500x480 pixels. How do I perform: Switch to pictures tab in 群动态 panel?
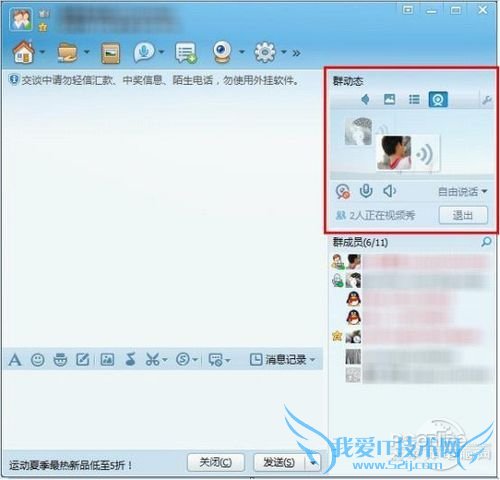coord(389,99)
